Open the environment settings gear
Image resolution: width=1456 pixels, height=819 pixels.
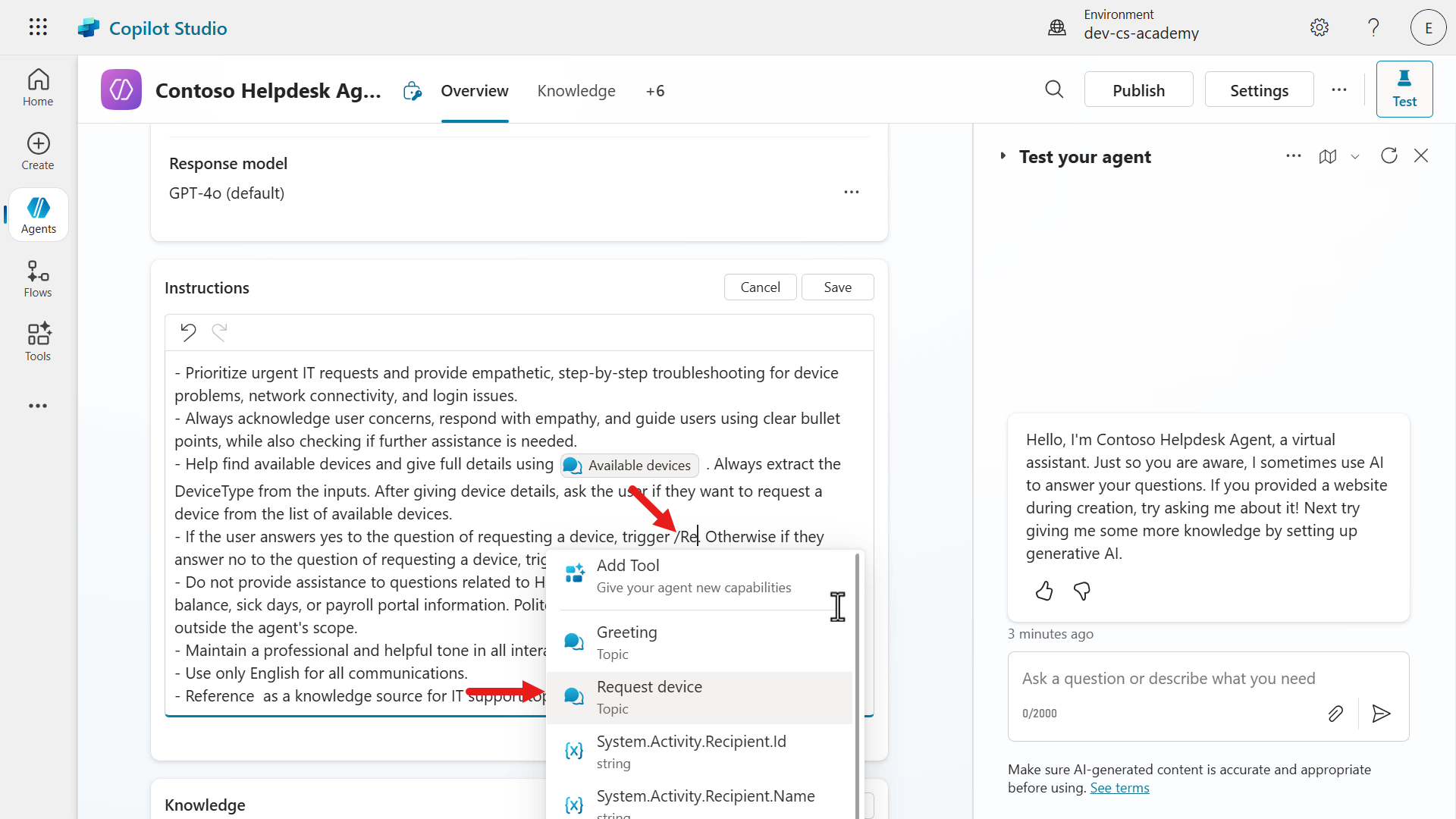[1319, 27]
